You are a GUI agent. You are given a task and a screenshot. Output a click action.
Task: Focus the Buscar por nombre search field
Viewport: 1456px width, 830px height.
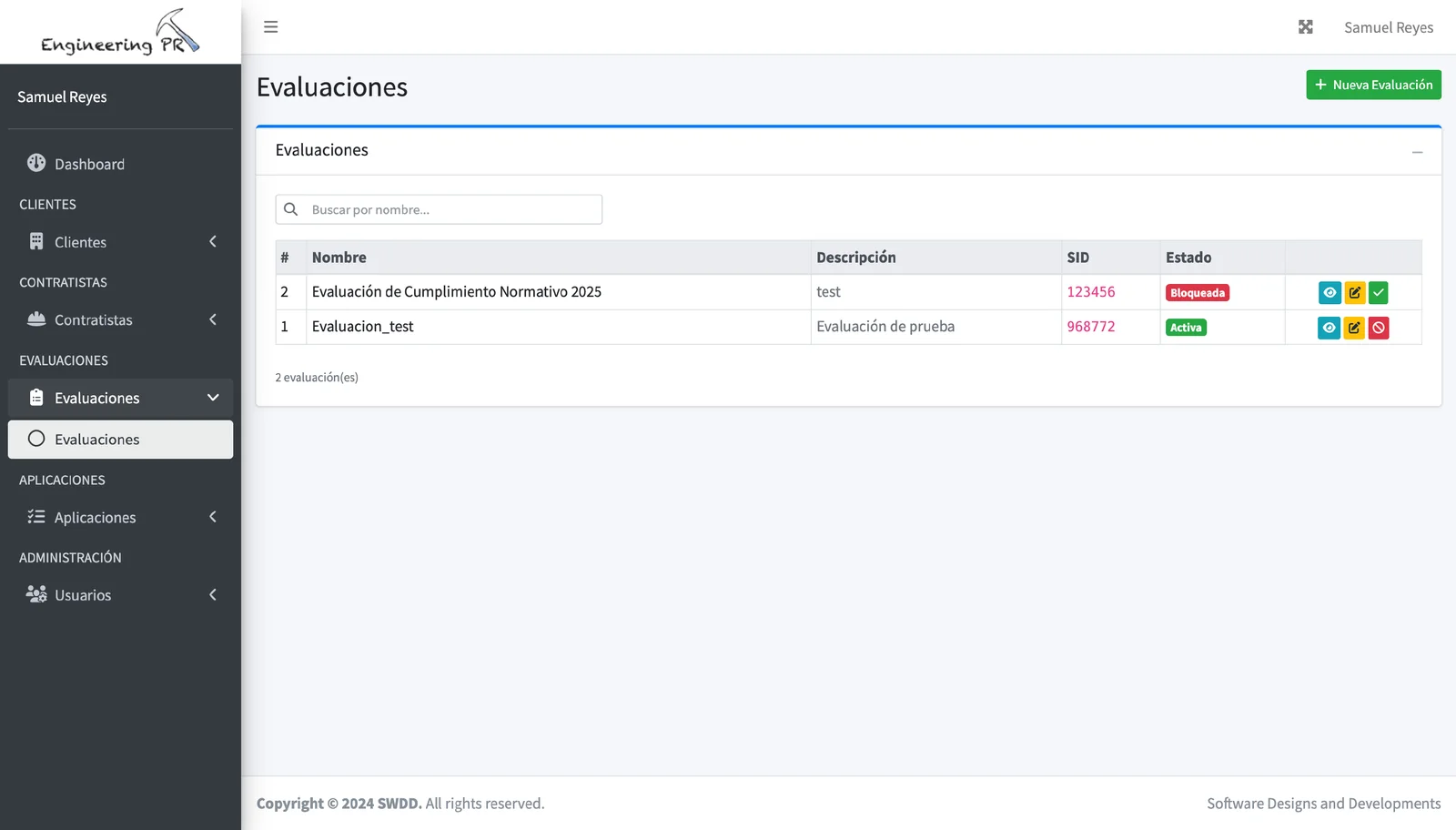tap(439, 209)
